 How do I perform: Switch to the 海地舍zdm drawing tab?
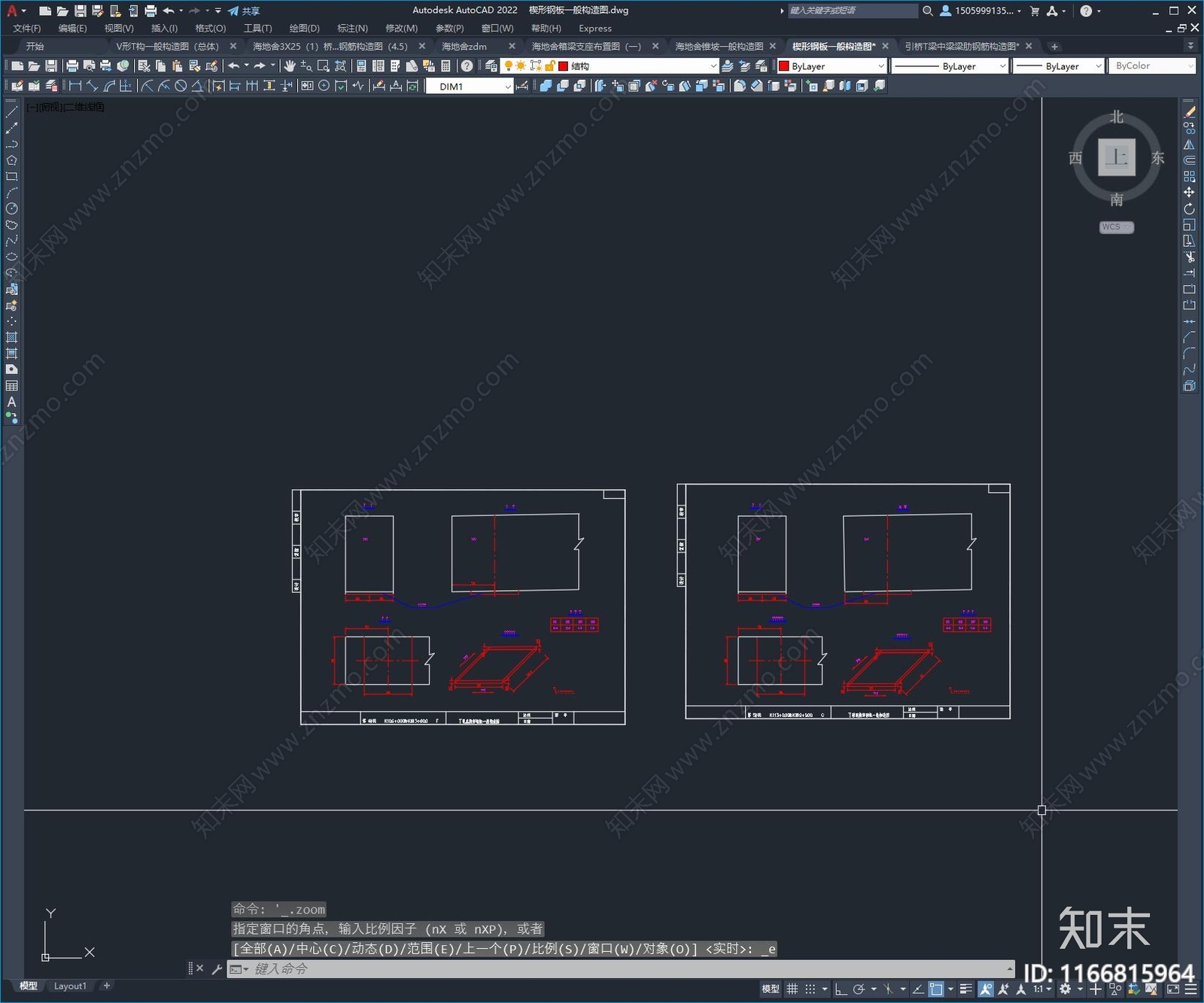(464, 47)
